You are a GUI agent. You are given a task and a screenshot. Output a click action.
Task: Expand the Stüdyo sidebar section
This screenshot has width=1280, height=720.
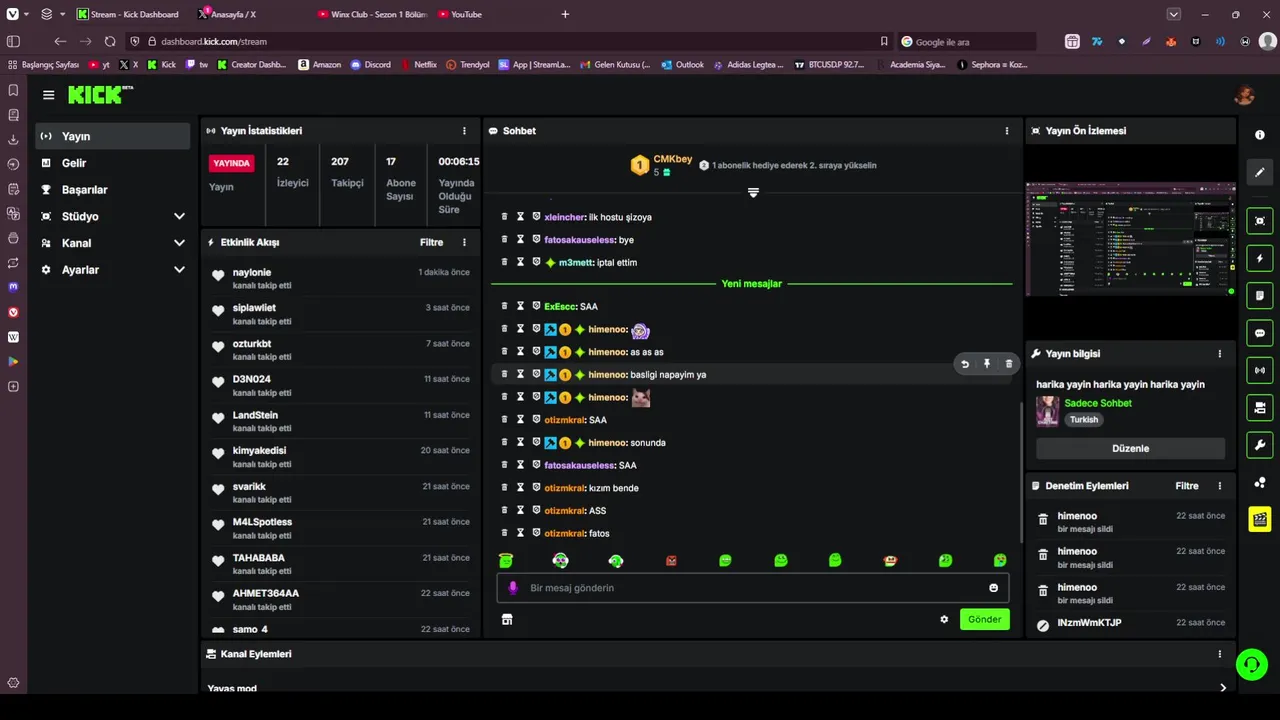[179, 216]
